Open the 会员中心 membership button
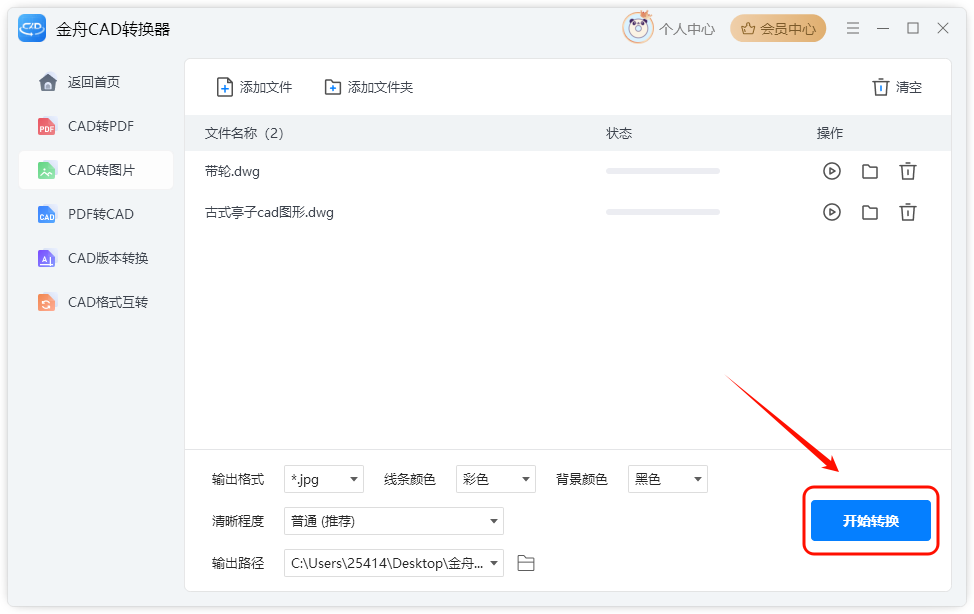The width and height of the screenshot is (974, 614). 778,29
